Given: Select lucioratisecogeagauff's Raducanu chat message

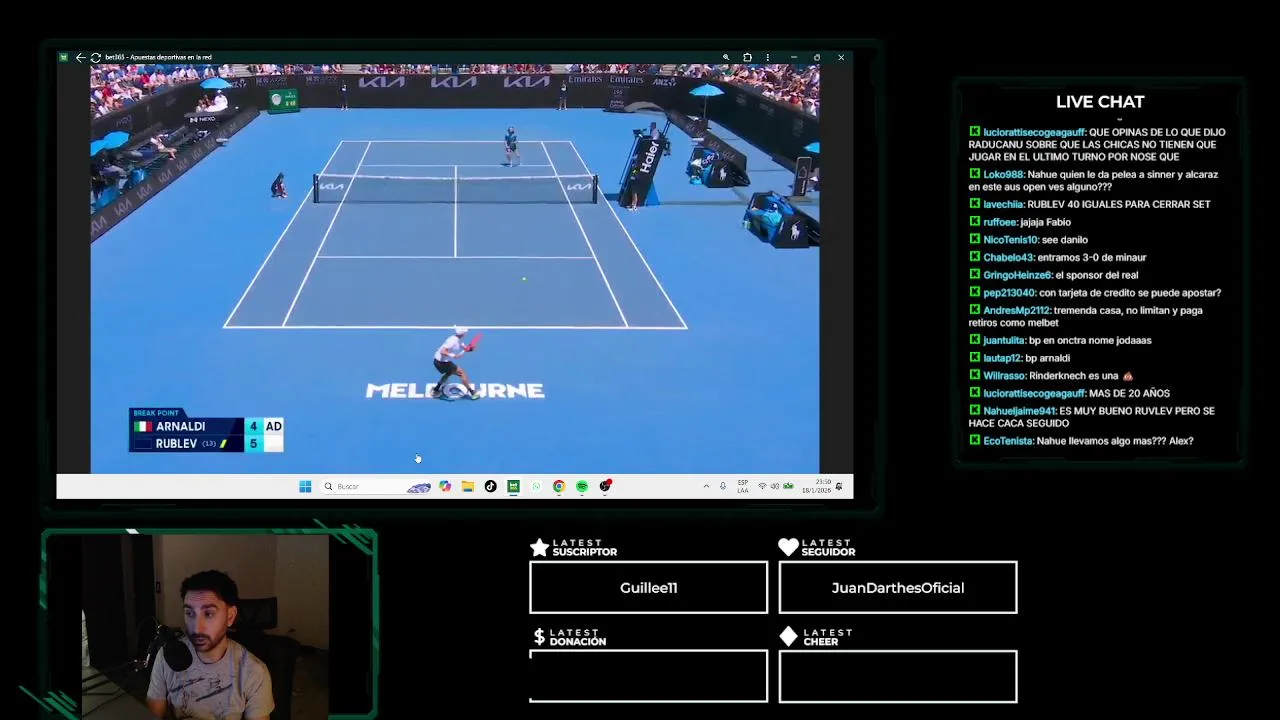Looking at the screenshot, I should coord(1097,144).
